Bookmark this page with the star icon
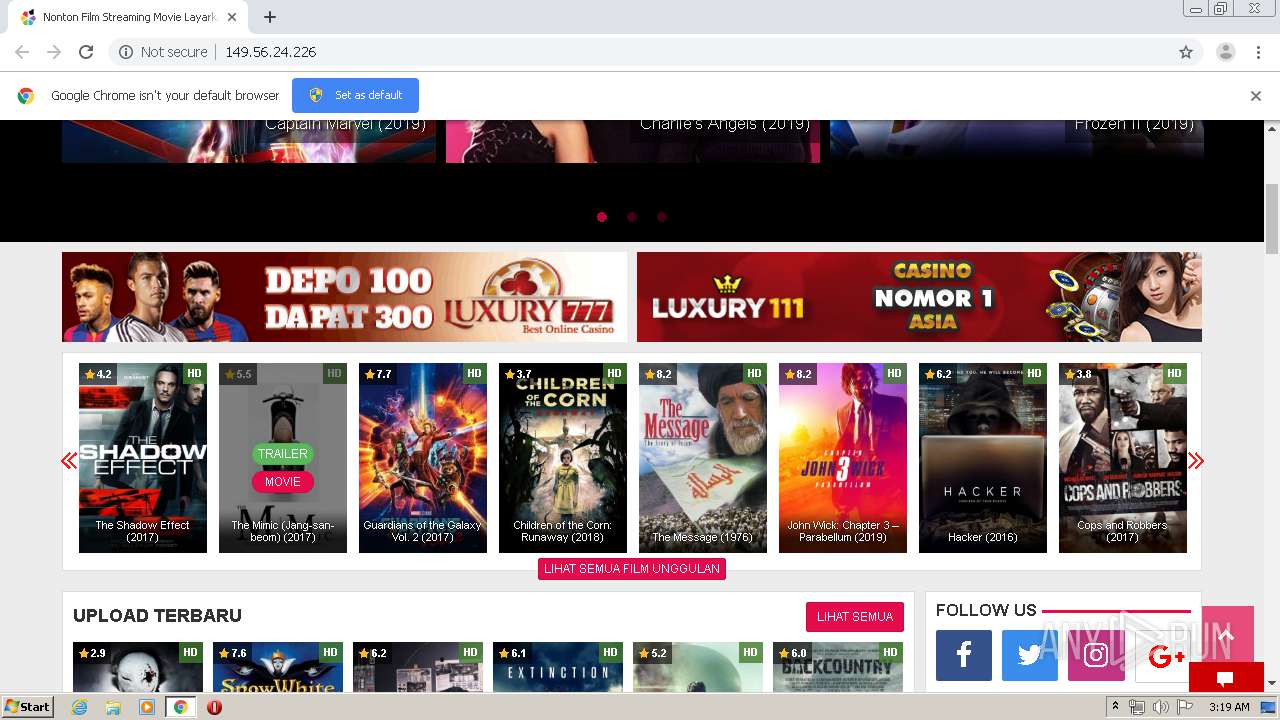1280x720 pixels. pyautogui.click(x=1186, y=52)
